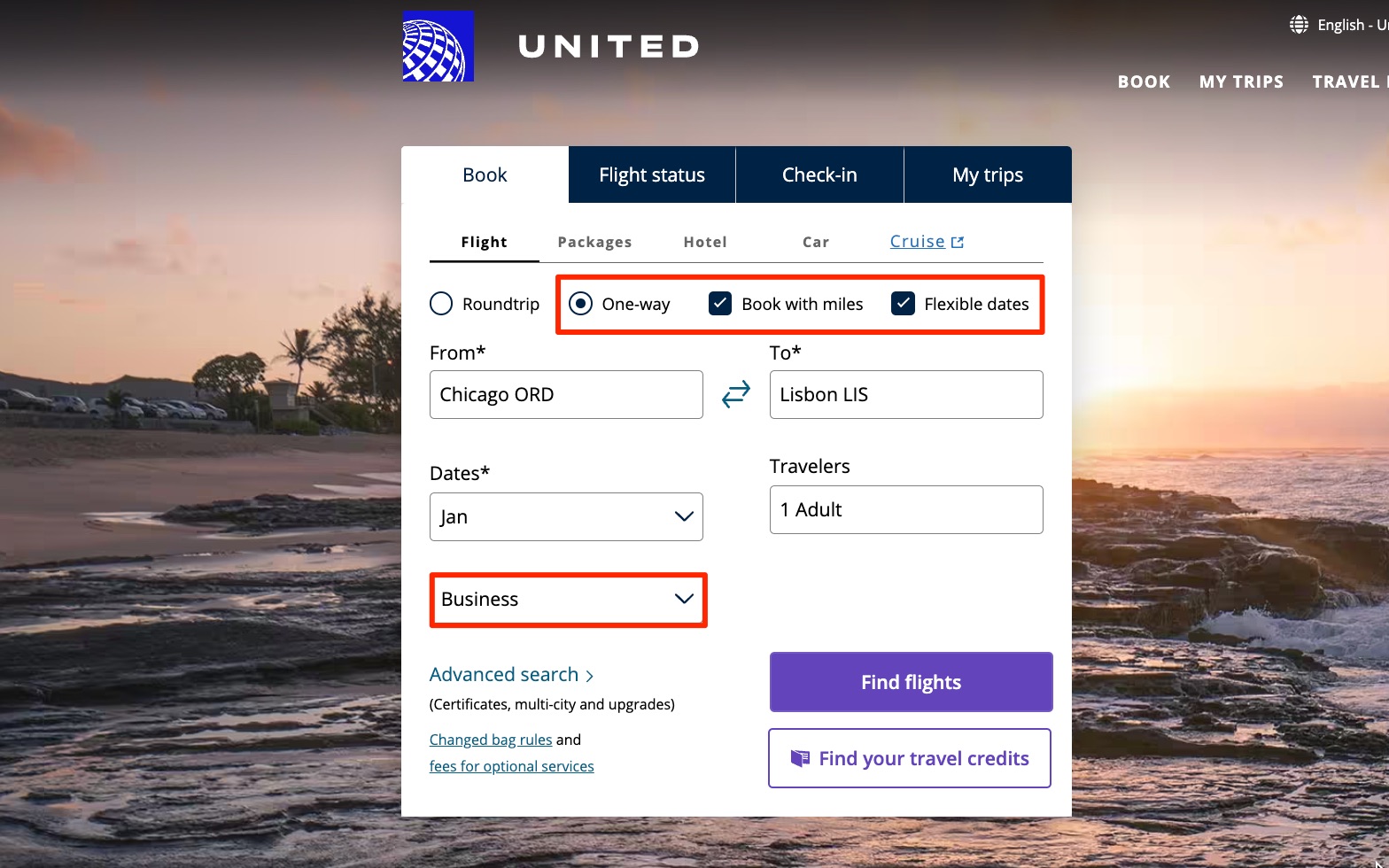Screen dimensions: 1389x868
Task: Disable the Flexible dates option
Action: pyautogui.click(x=903, y=303)
